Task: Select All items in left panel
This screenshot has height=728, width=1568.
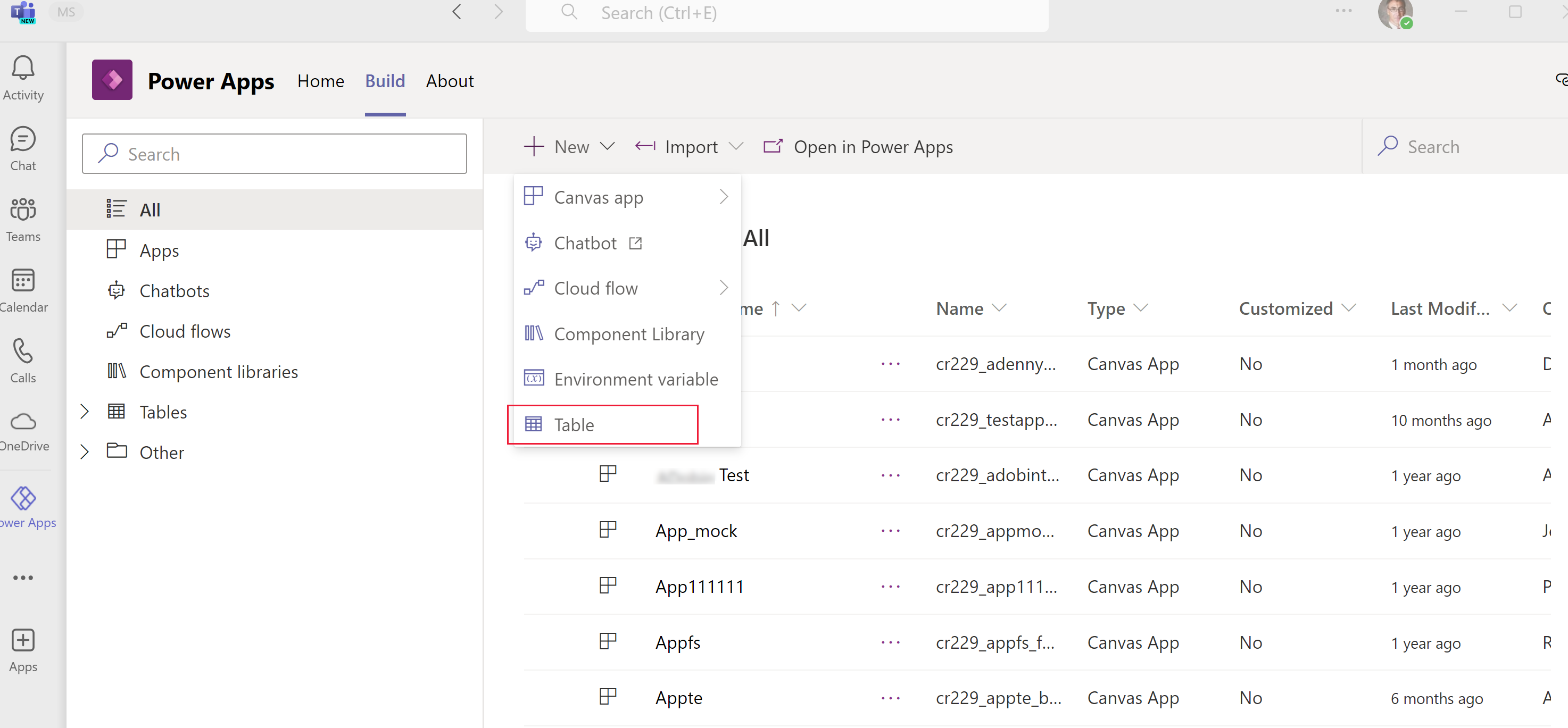Action: (148, 208)
